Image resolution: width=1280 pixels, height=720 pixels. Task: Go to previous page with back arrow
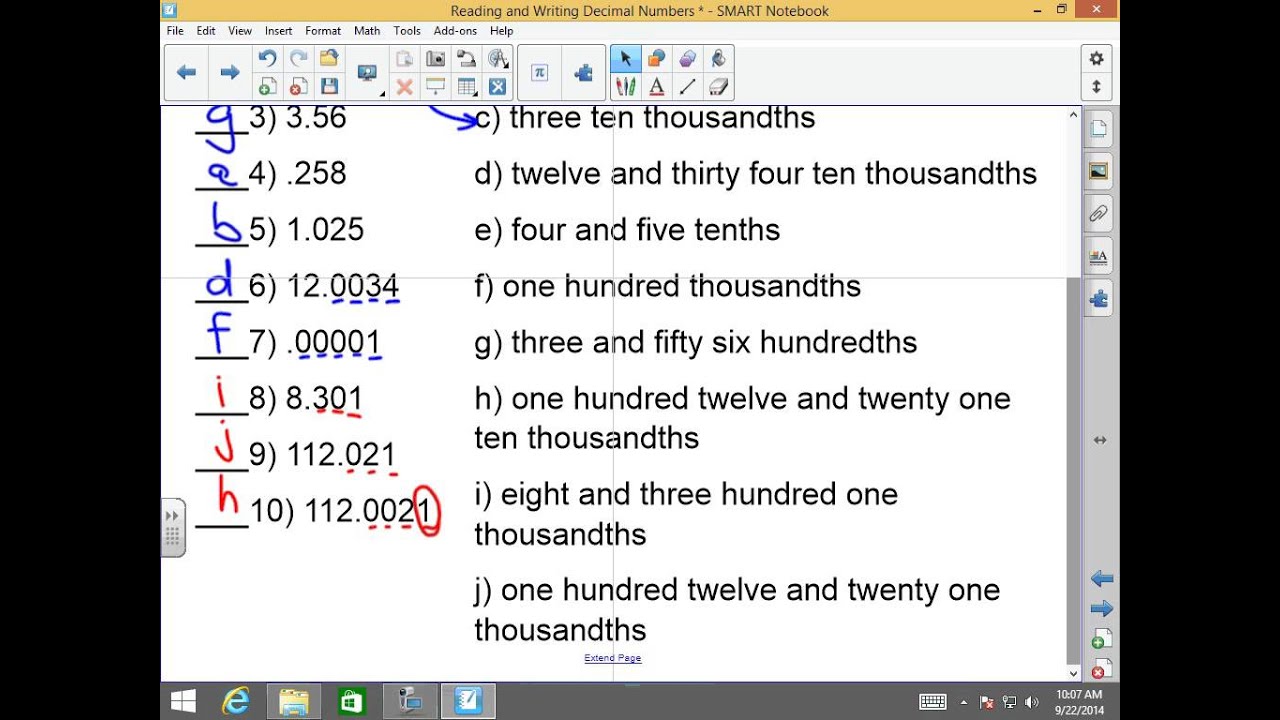coord(186,72)
